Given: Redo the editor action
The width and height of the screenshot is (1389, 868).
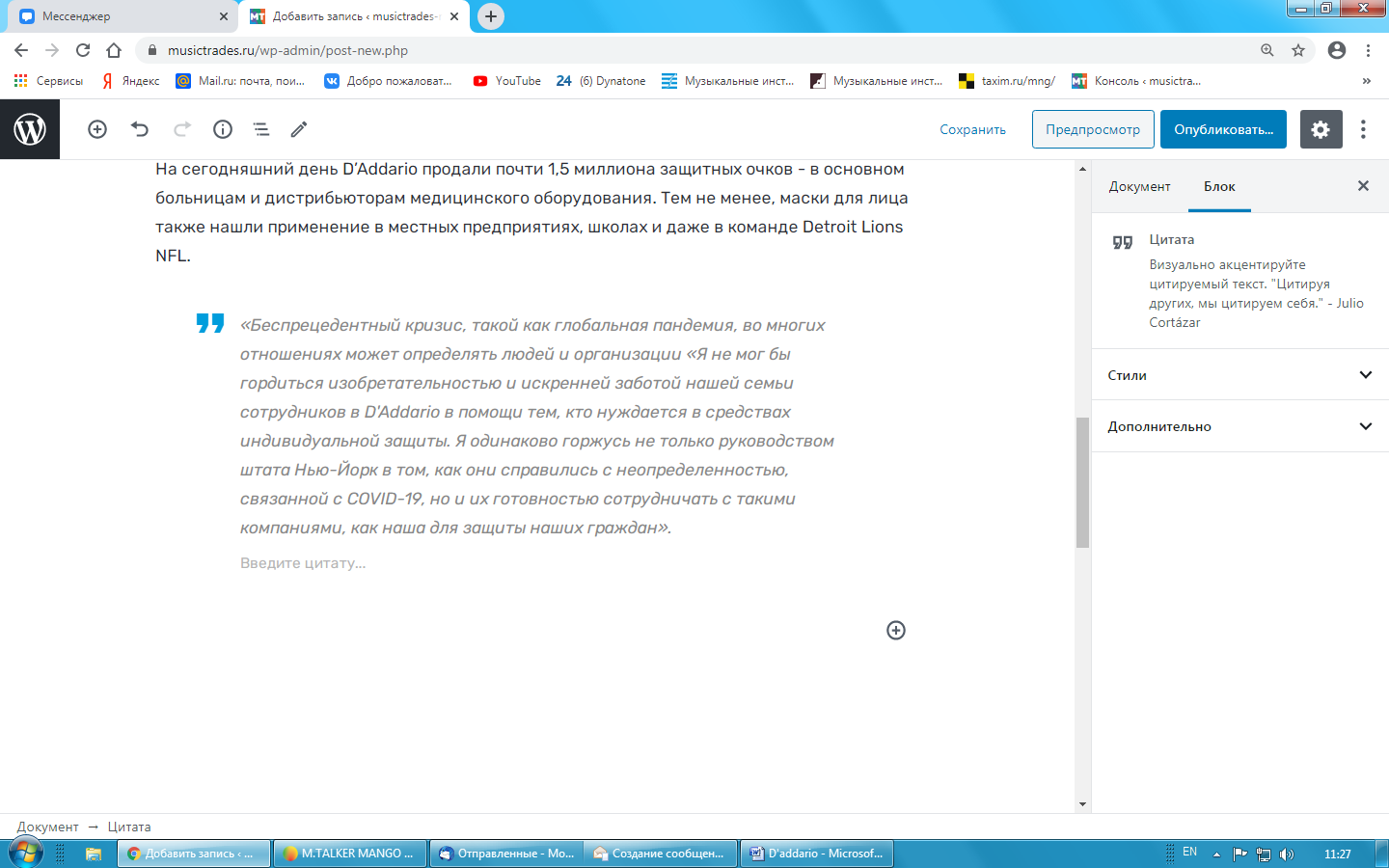Looking at the screenshot, I should pos(182,129).
